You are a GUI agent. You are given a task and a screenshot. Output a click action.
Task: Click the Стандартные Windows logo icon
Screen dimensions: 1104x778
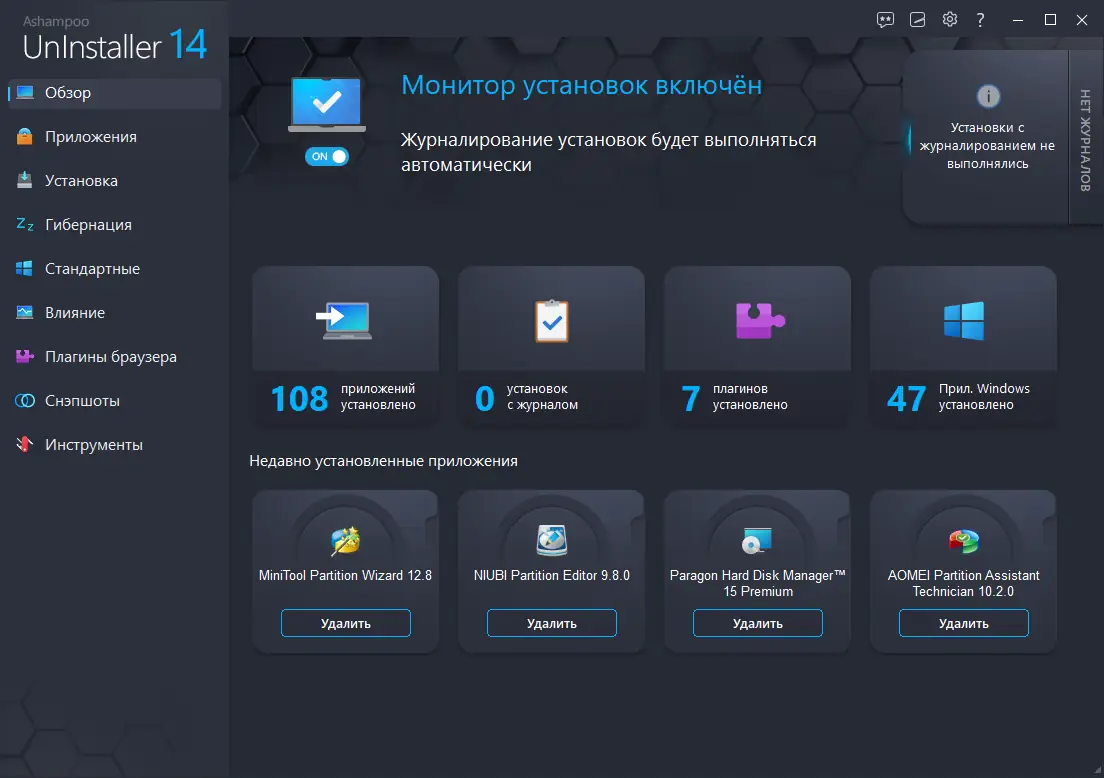[x=25, y=268]
